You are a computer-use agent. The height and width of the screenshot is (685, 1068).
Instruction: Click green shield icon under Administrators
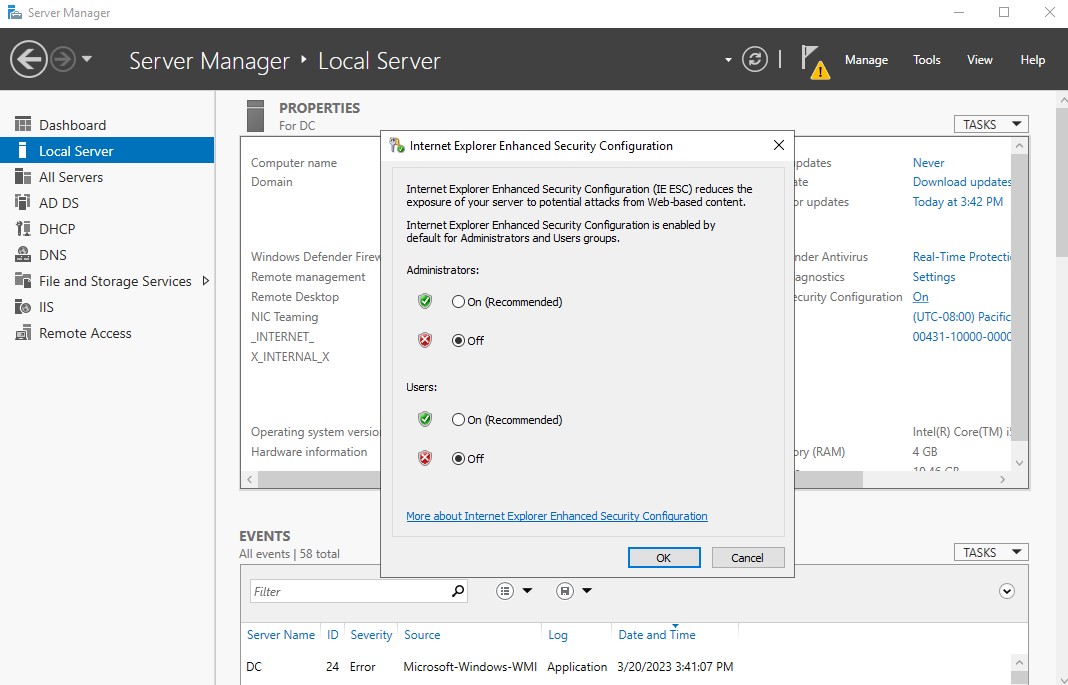point(425,301)
